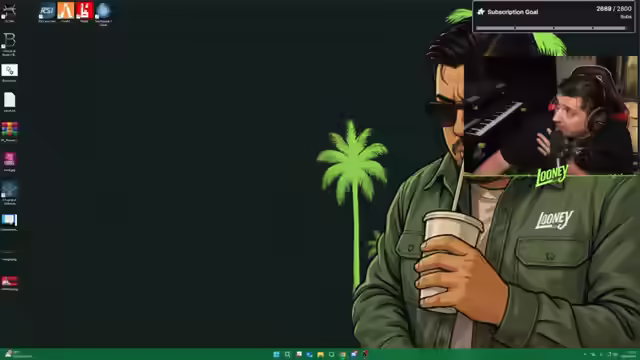Open the weather widget on the taskbar
This screenshot has height=360, width=640.
click(x=18, y=354)
